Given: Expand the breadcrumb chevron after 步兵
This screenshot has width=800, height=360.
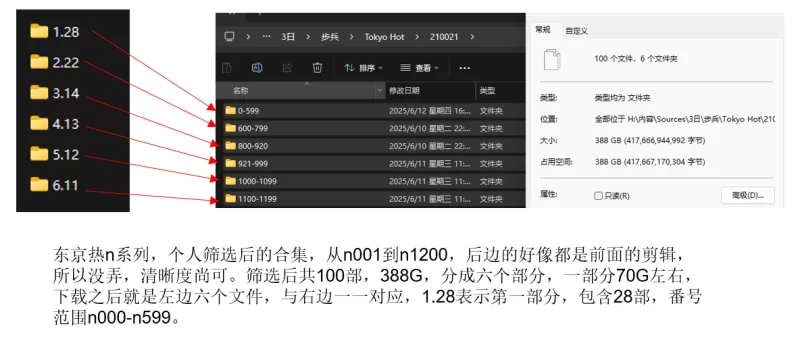Looking at the screenshot, I should (x=351, y=37).
